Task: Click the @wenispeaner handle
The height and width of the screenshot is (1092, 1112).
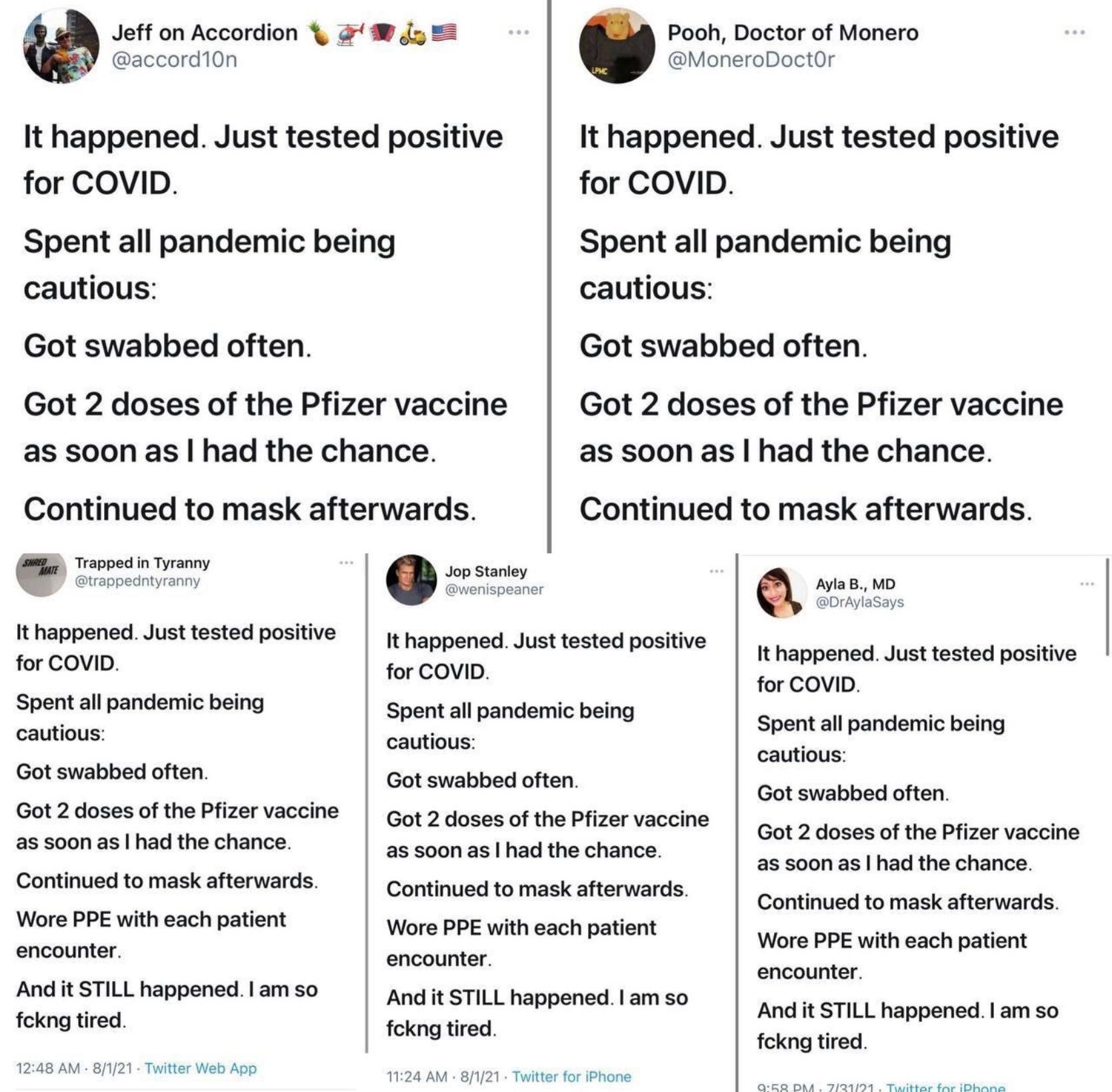Action: click(x=494, y=589)
